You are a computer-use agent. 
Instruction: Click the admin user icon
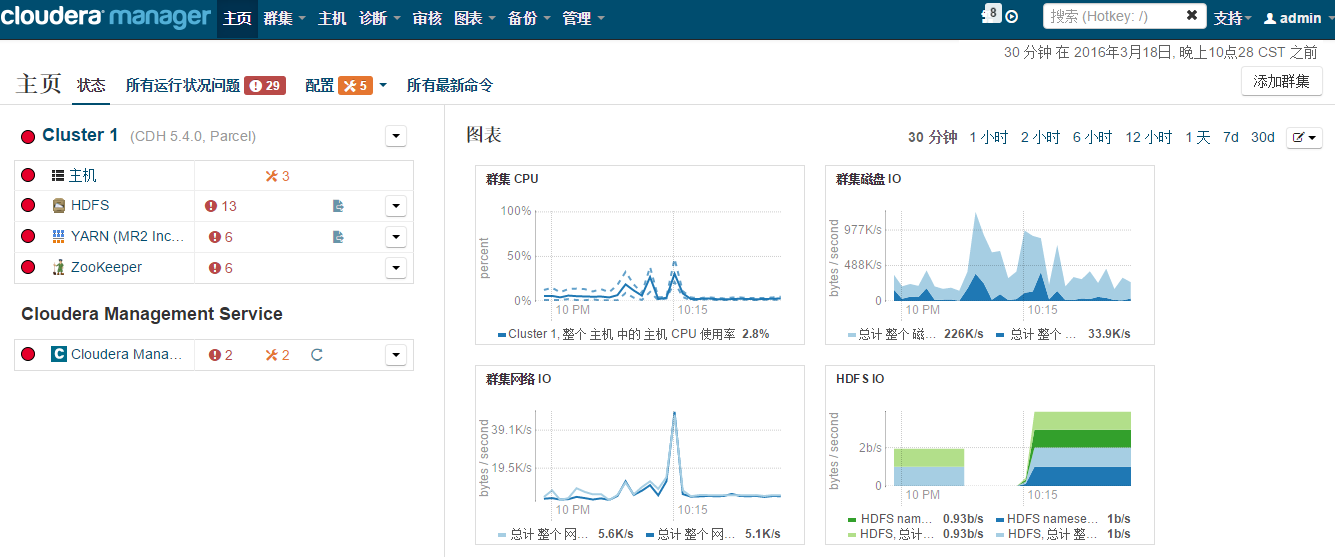coord(1270,18)
